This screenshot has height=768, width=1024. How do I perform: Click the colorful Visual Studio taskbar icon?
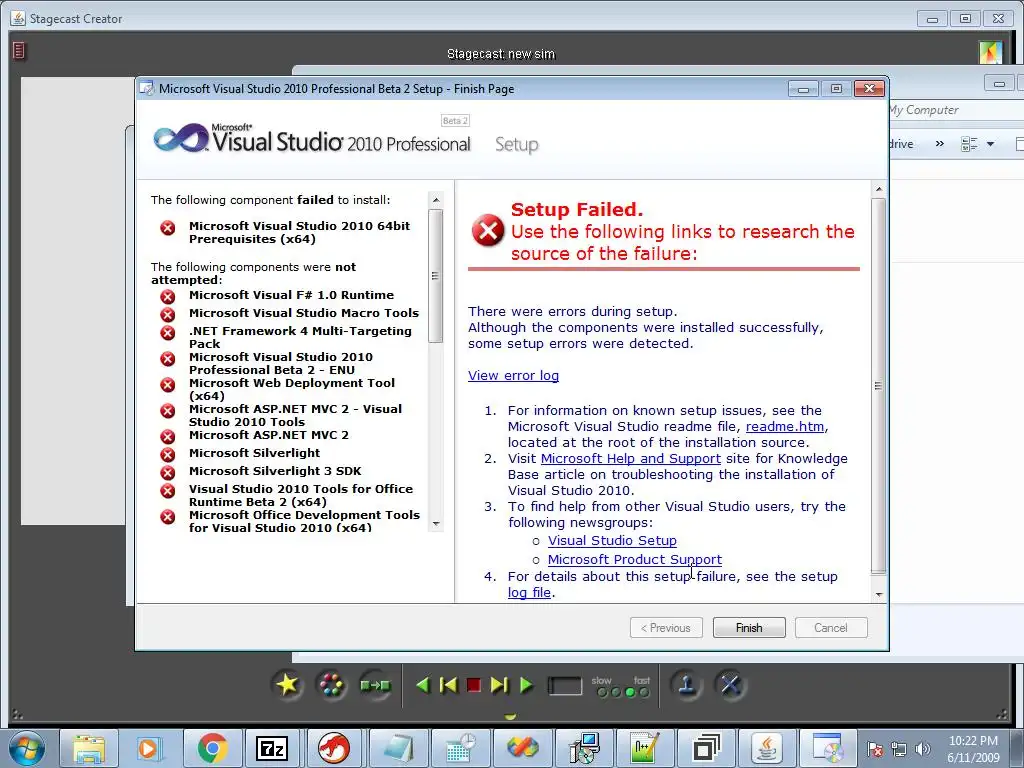[522, 749]
